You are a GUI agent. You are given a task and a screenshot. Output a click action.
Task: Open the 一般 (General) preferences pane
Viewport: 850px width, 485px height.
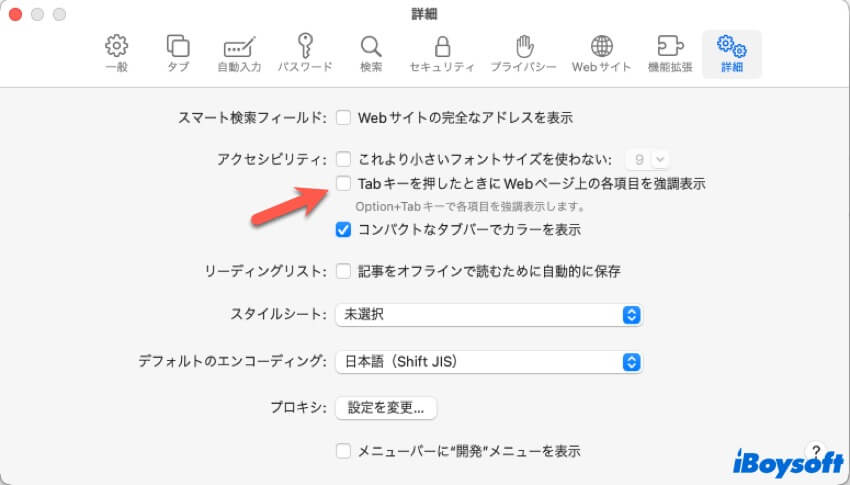point(117,53)
